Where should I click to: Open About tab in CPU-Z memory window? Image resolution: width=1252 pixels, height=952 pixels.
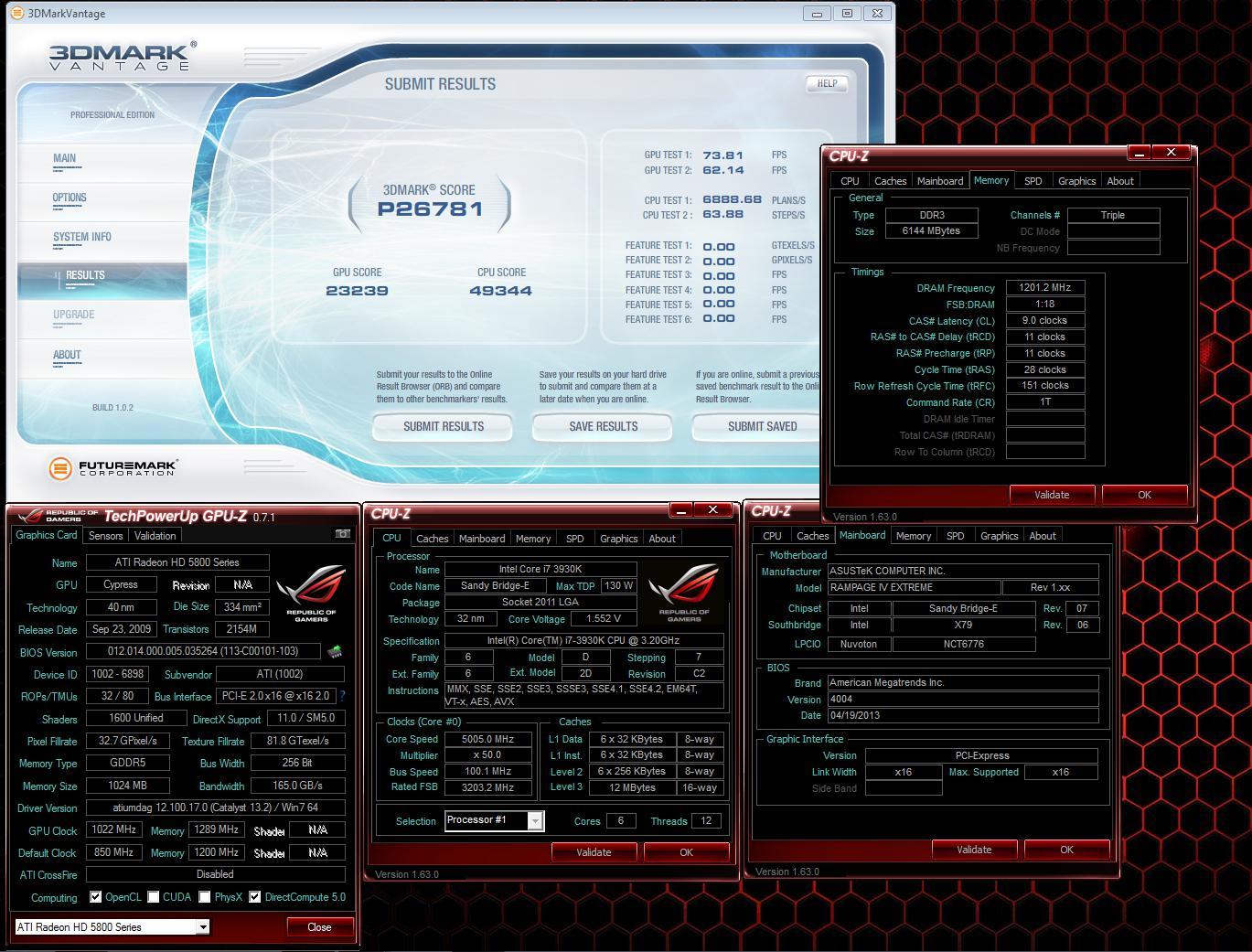coord(1120,181)
